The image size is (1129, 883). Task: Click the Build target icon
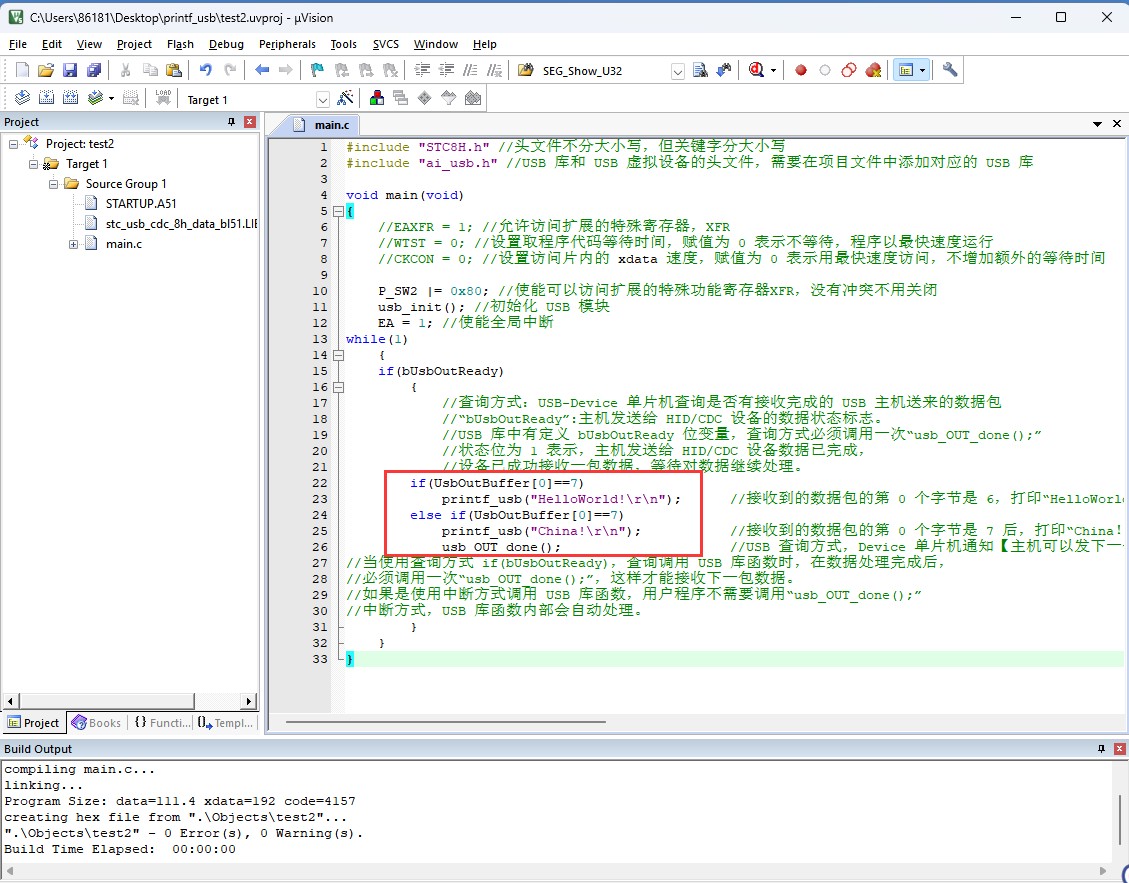(46, 98)
